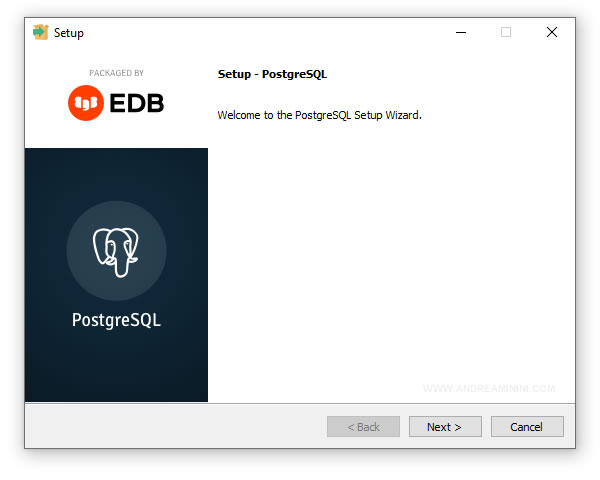Click the "Setup" window title text

[x=69, y=33]
